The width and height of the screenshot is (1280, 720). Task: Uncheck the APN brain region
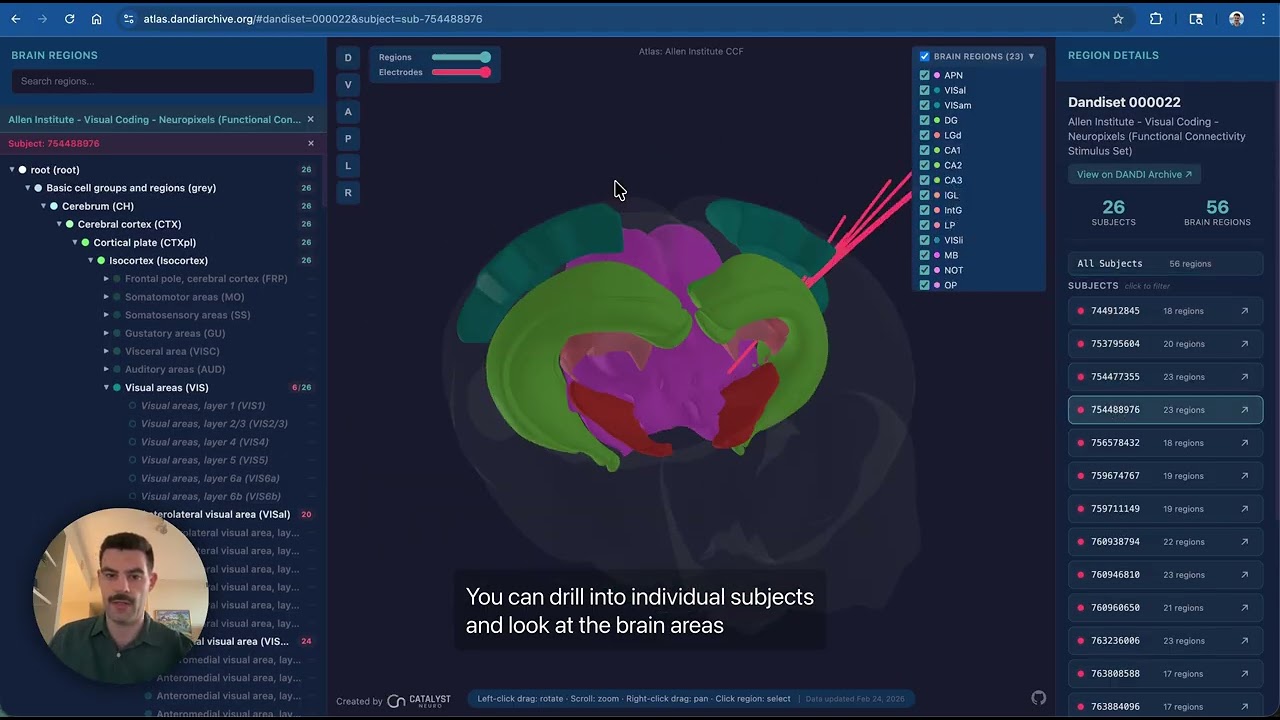924,75
